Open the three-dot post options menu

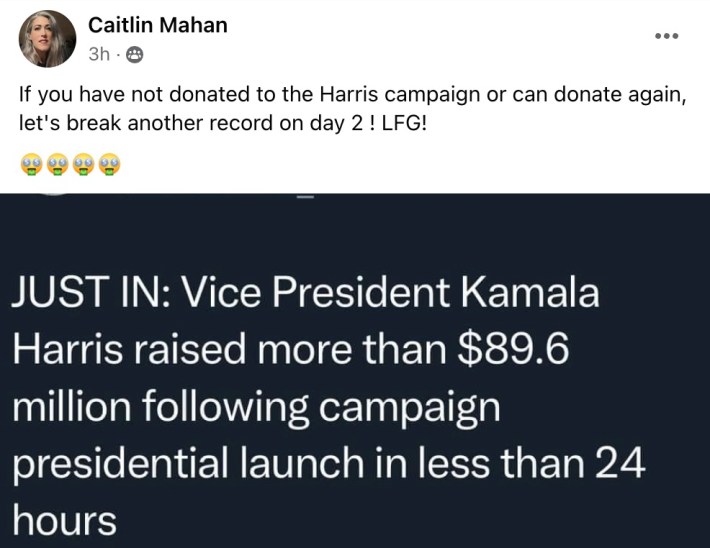(666, 36)
